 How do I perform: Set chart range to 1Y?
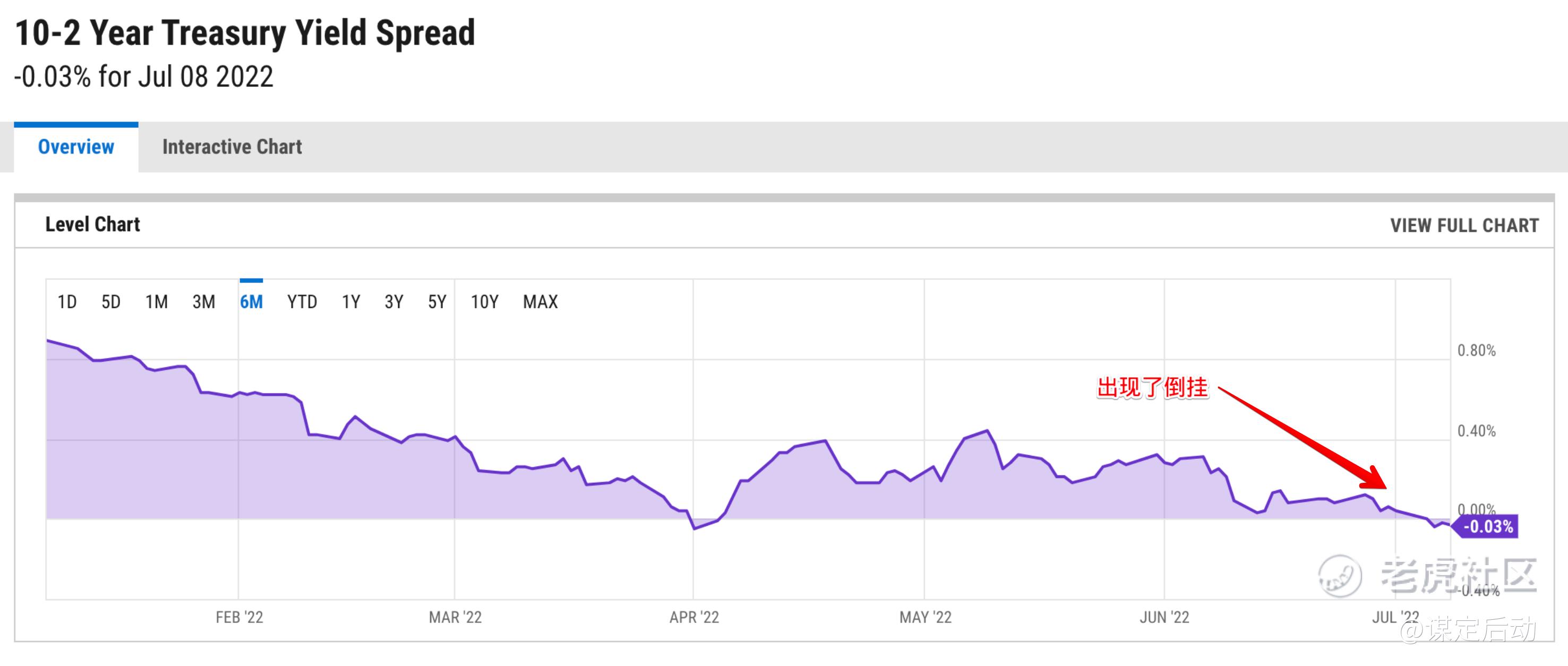point(351,301)
